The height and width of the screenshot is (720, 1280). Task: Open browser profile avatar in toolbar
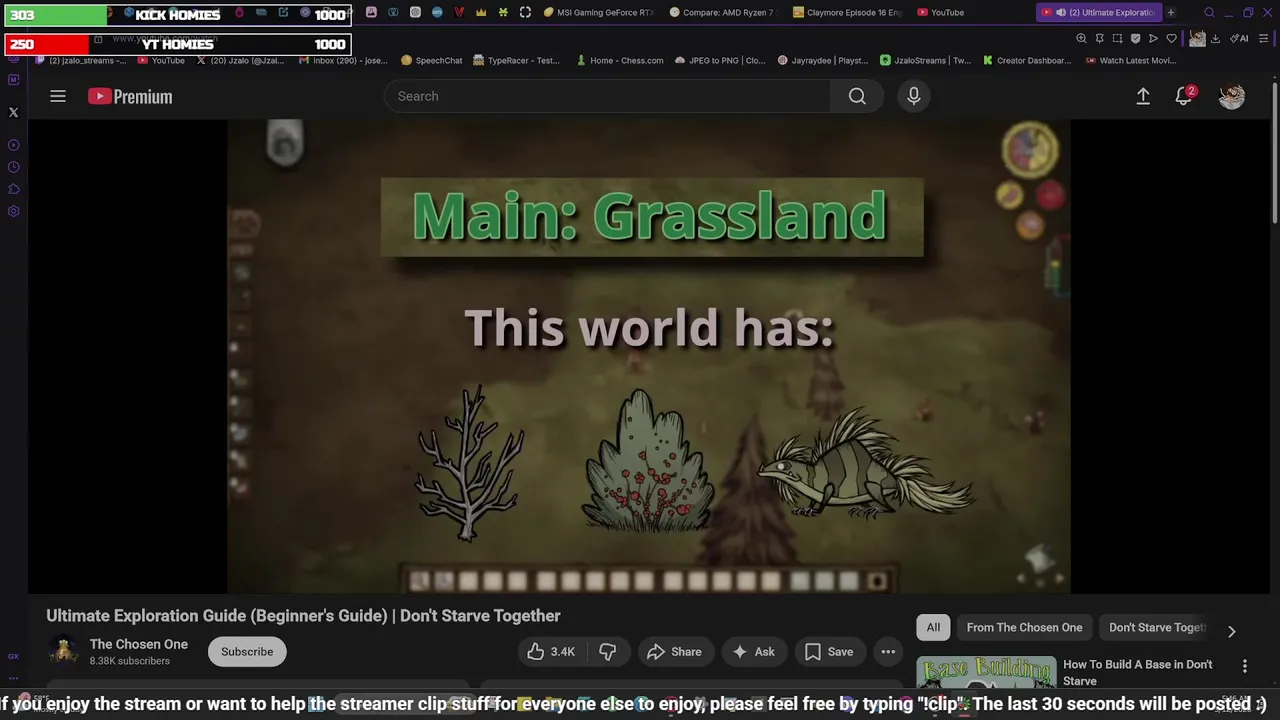[x=1197, y=39]
